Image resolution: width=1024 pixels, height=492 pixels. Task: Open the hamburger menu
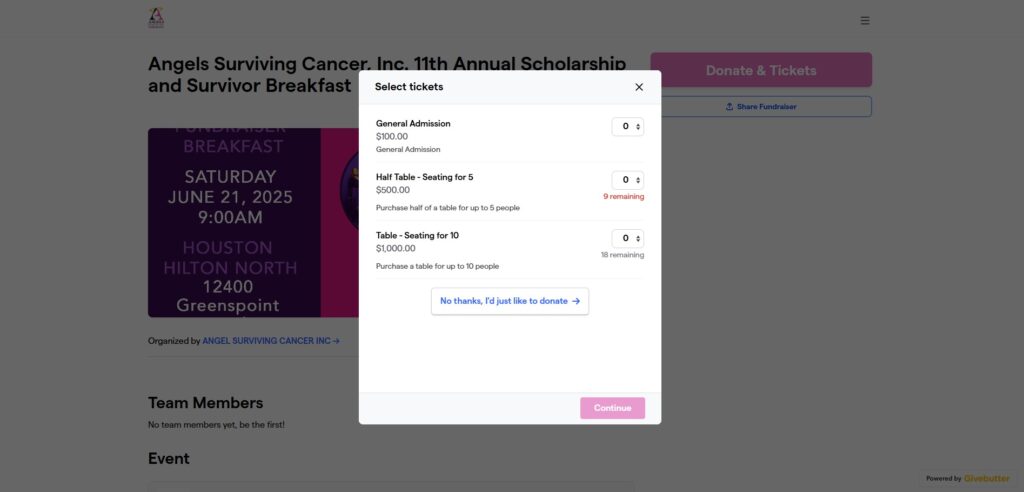tap(865, 20)
